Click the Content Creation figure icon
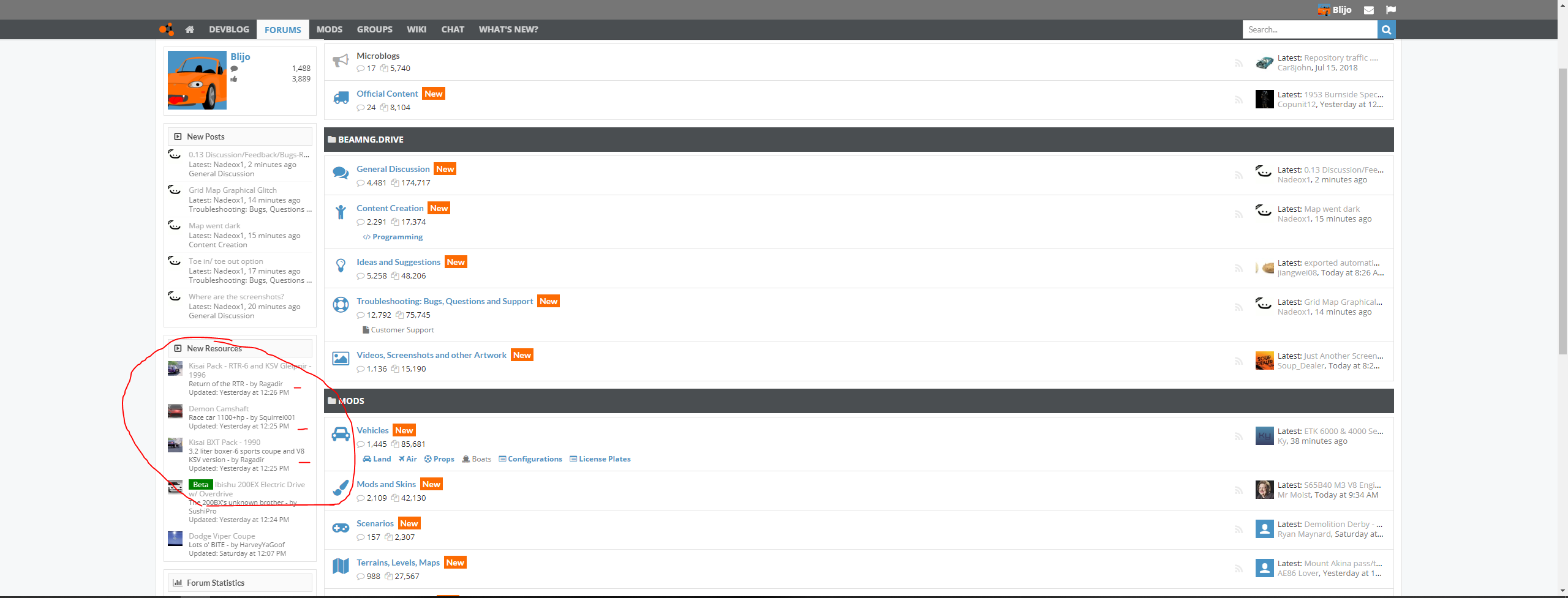The image size is (1568, 598). pyautogui.click(x=341, y=212)
